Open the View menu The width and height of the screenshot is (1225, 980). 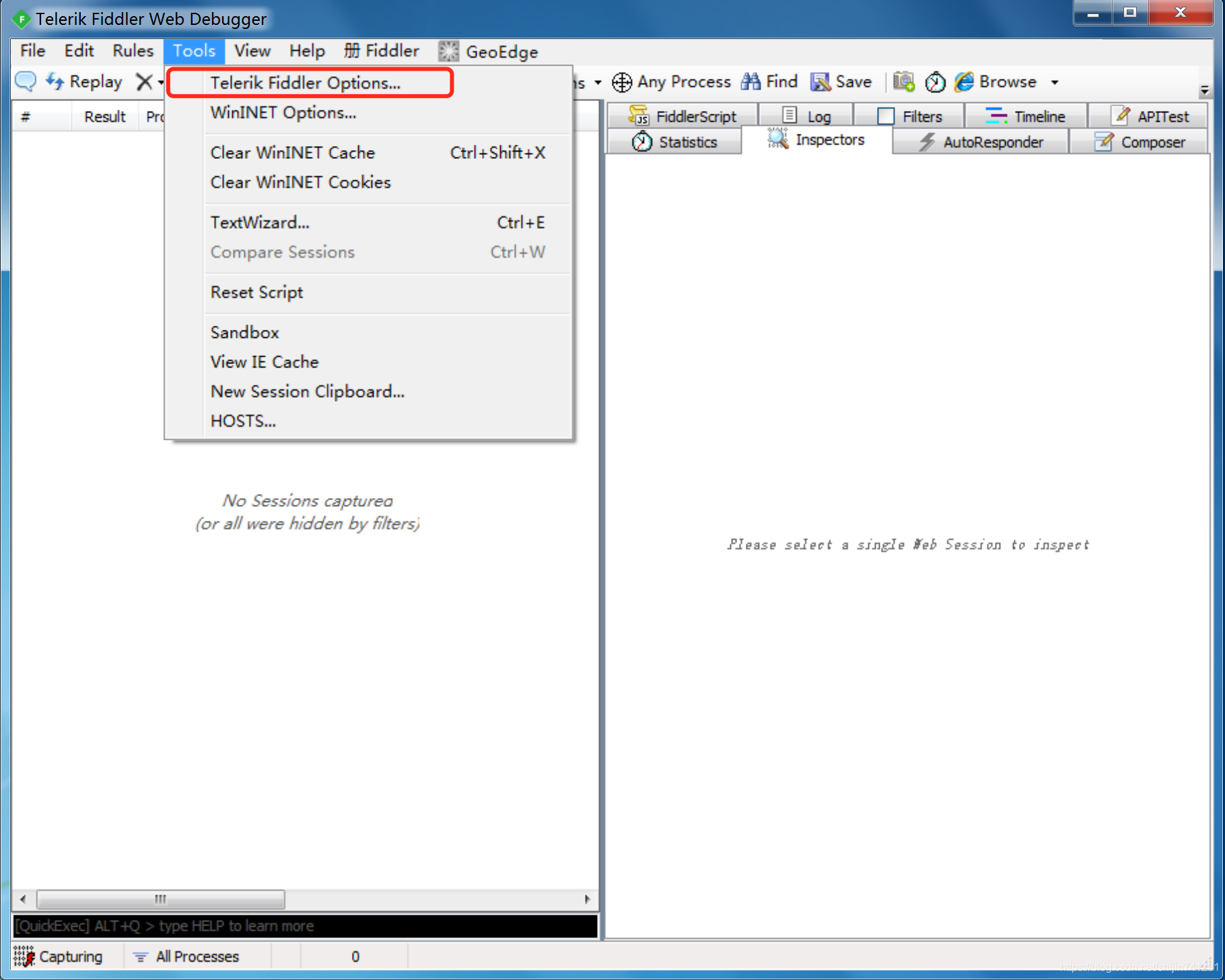pyautogui.click(x=252, y=51)
